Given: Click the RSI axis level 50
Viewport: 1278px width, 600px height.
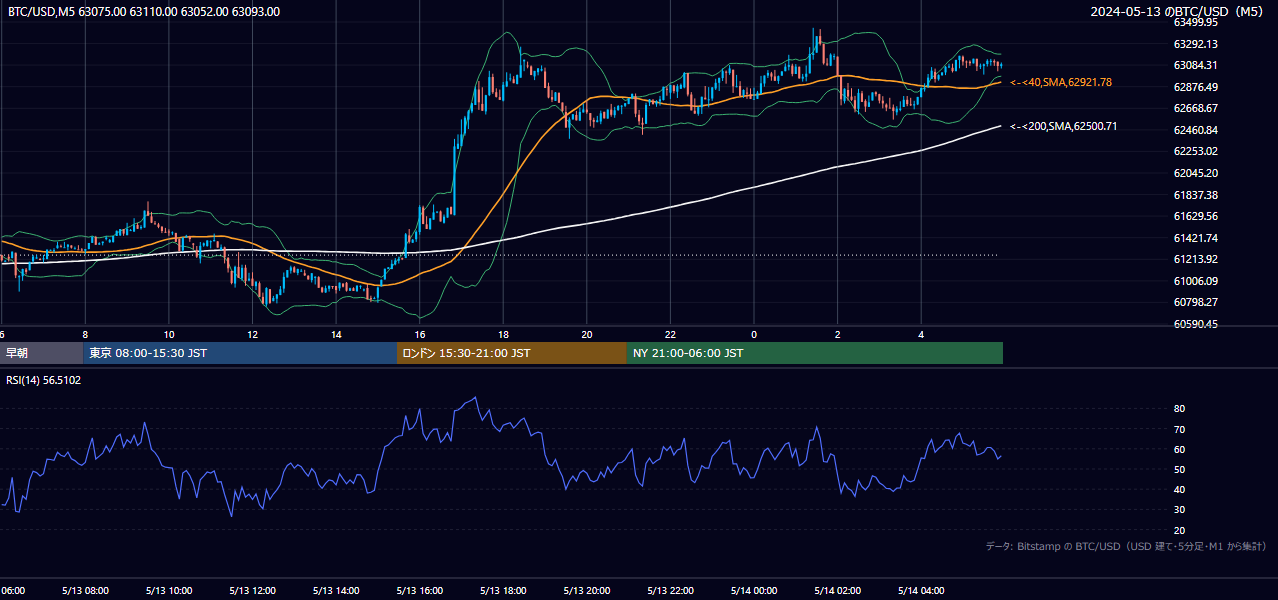Looking at the screenshot, I should pos(1179,469).
